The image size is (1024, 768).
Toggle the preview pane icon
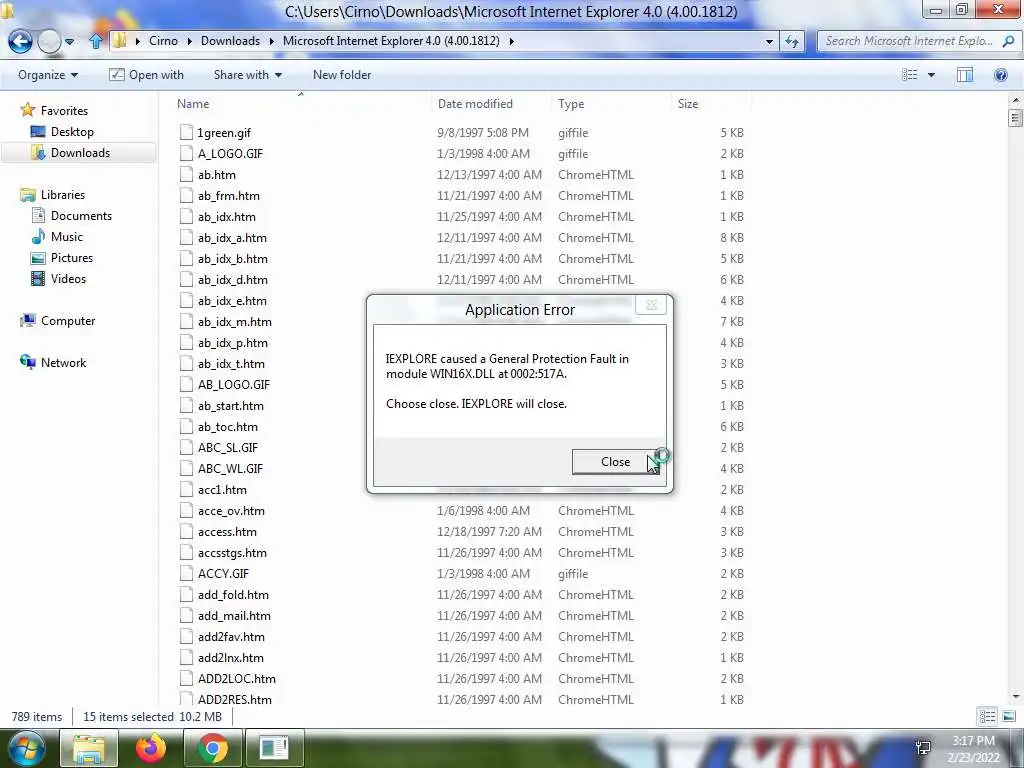[x=965, y=75]
